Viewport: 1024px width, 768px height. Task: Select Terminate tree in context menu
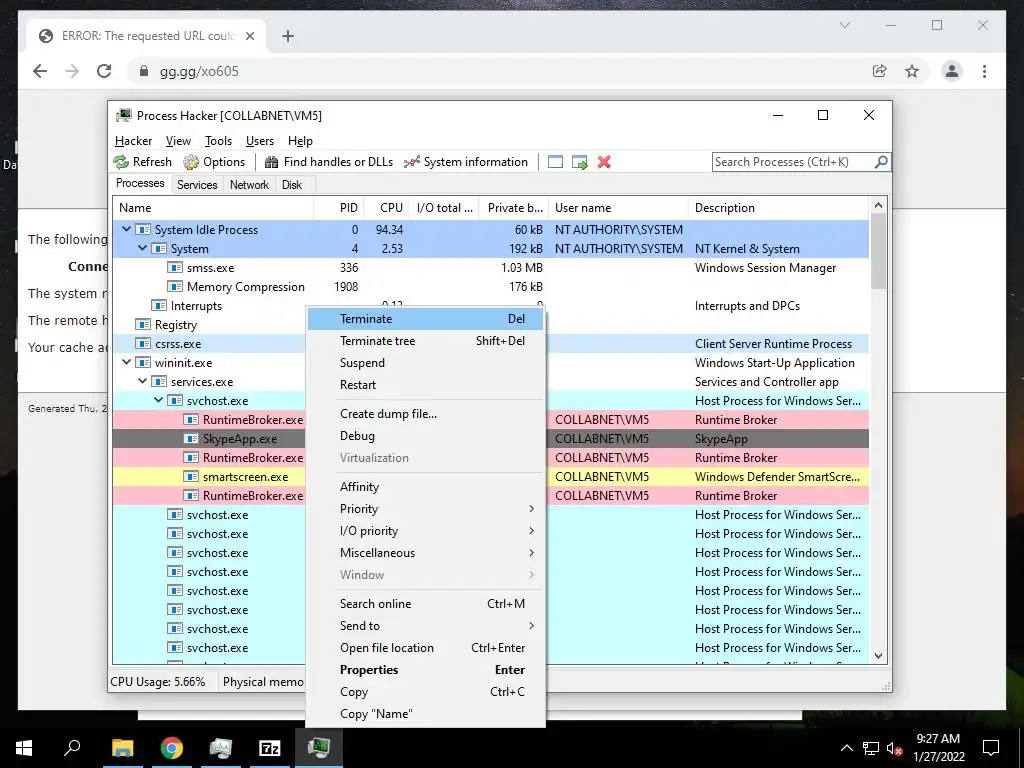425,341
